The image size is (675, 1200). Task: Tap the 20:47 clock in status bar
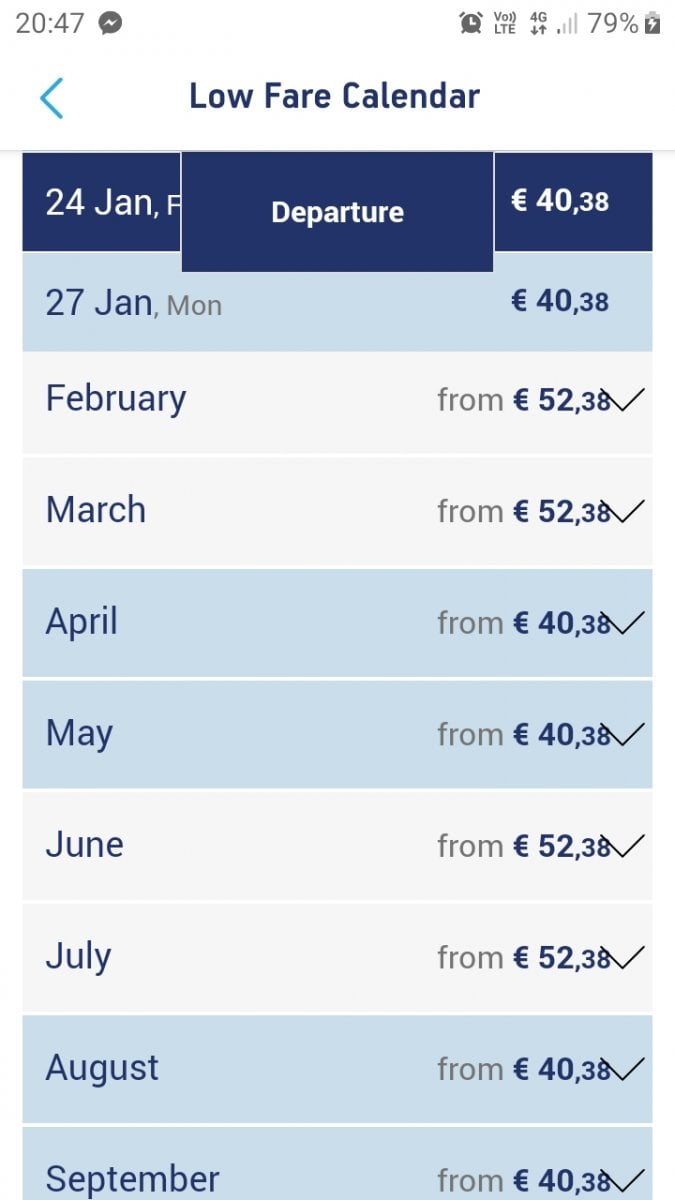point(50,23)
